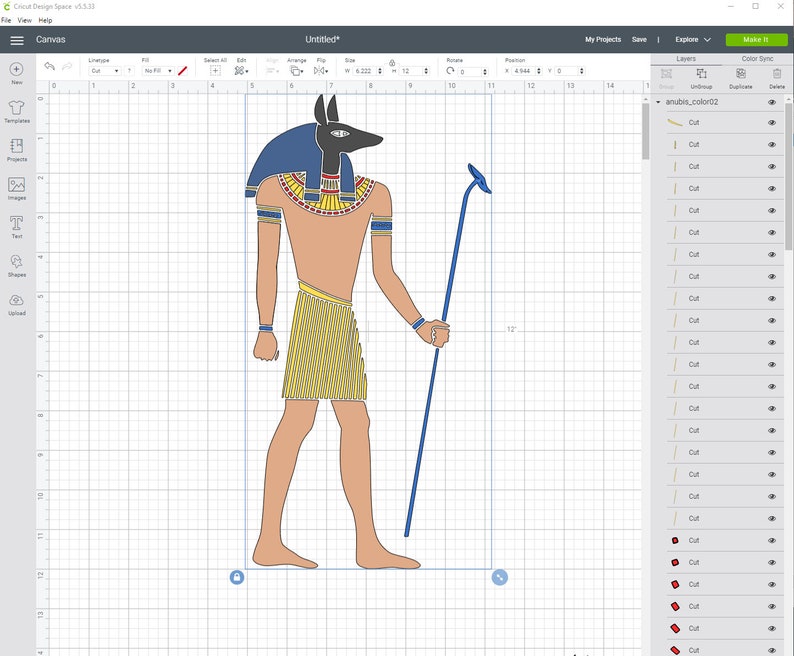Viewport: 794px width, 656px height.
Task: Open the File menu
Action: click(x=6, y=20)
